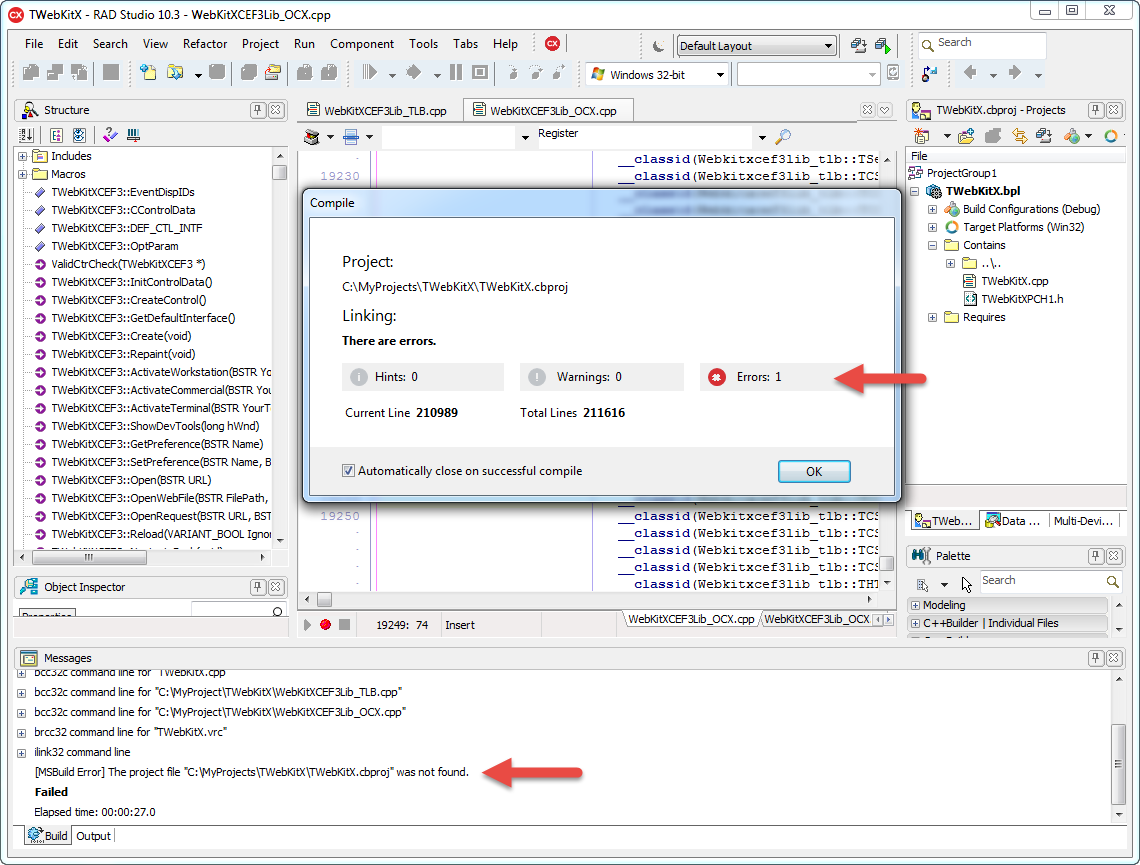The height and width of the screenshot is (865, 1140).
Task: Expand the Requires node
Action: tap(932, 318)
